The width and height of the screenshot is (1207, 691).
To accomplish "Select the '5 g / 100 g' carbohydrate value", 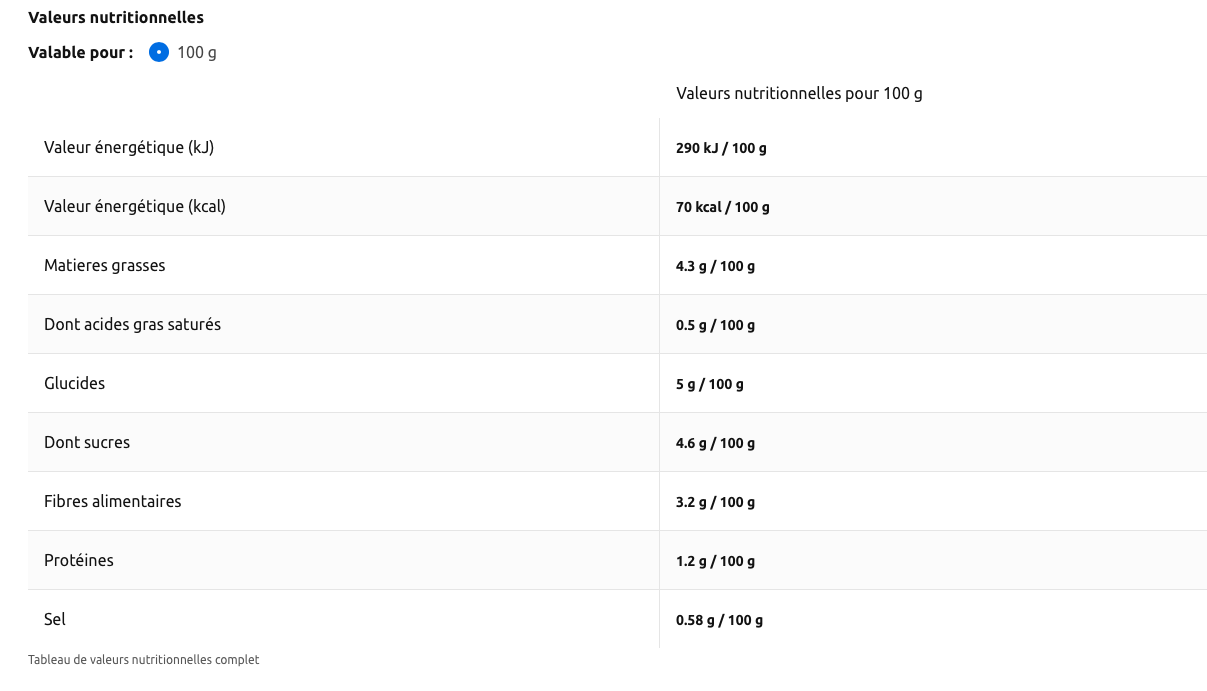I will pyautogui.click(x=709, y=385).
